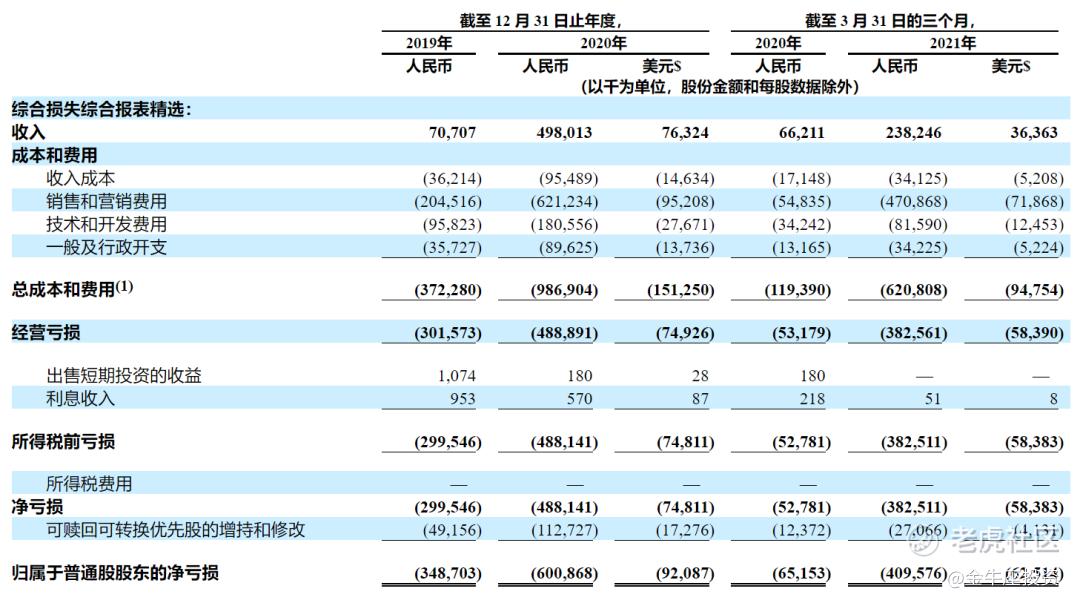
Task: Click the row label 所得税前亏损
Action: (63, 442)
